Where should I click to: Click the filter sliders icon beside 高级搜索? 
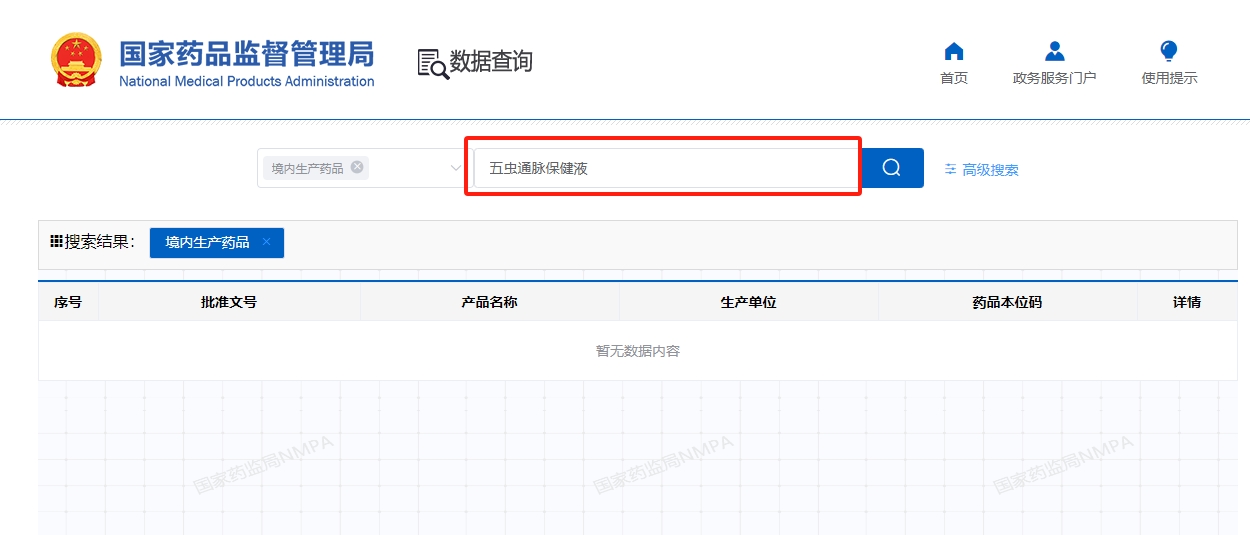click(x=950, y=169)
